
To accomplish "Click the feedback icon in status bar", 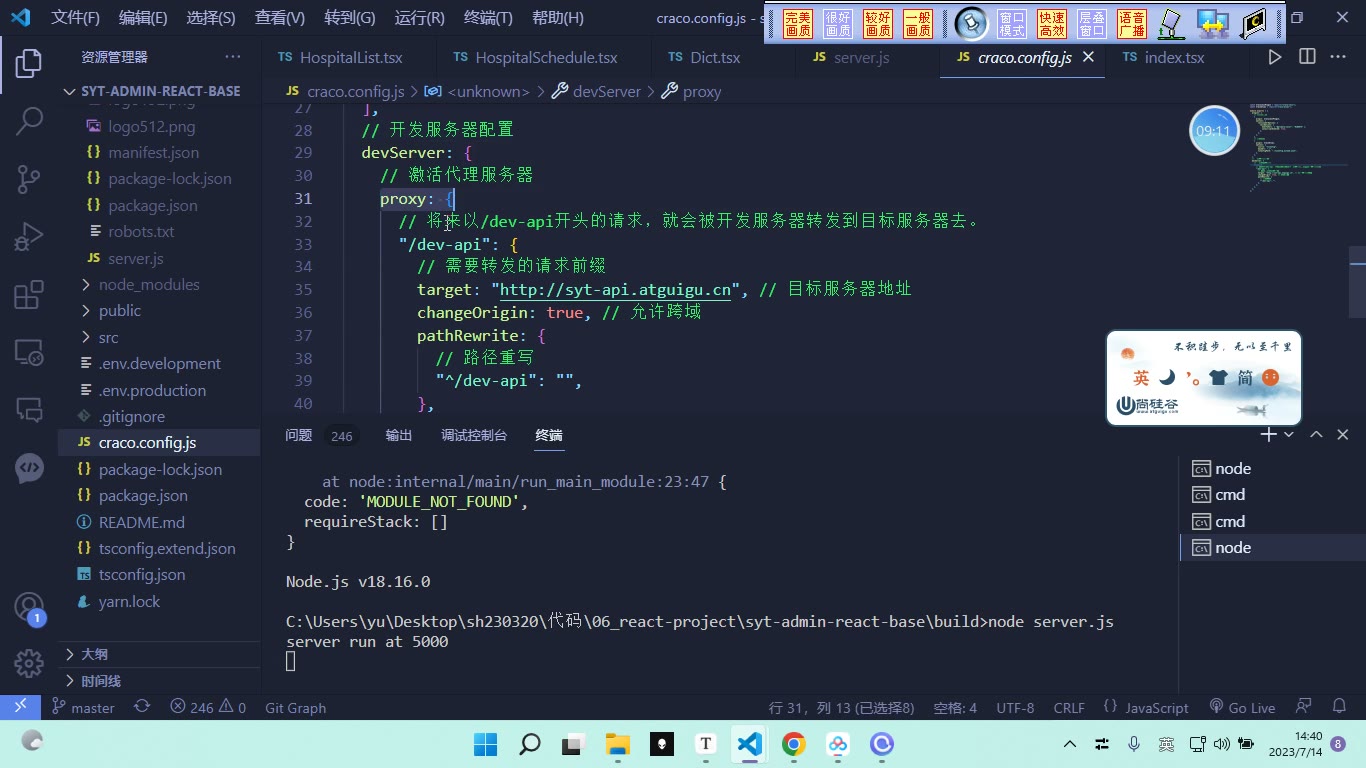I will 1303,707.
